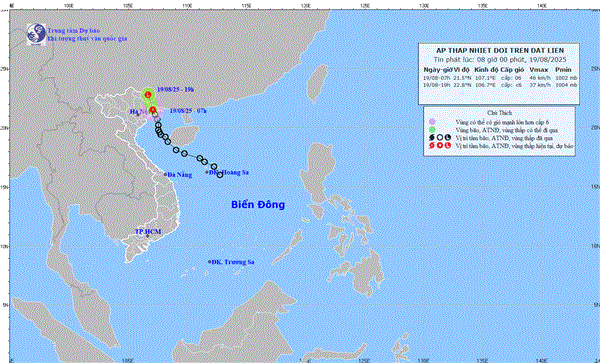Click the 'Biển Đông' sea label
Image resolution: width=600 pixels, height=363 pixels.
[x=258, y=205]
